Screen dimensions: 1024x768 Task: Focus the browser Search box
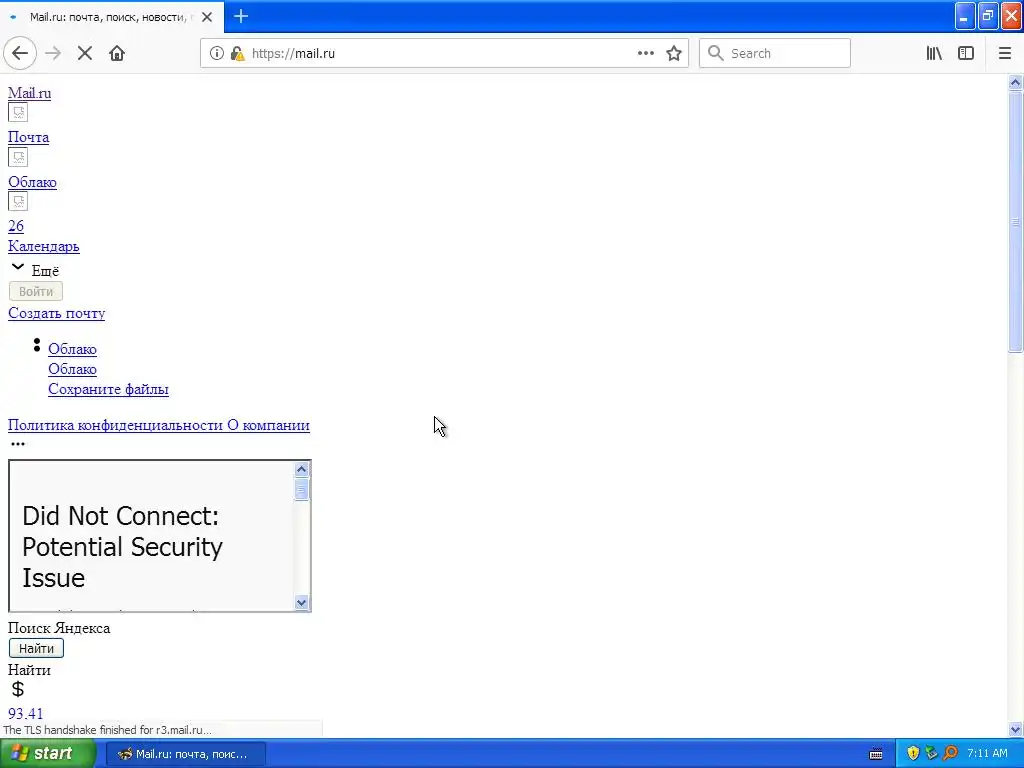click(775, 54)
